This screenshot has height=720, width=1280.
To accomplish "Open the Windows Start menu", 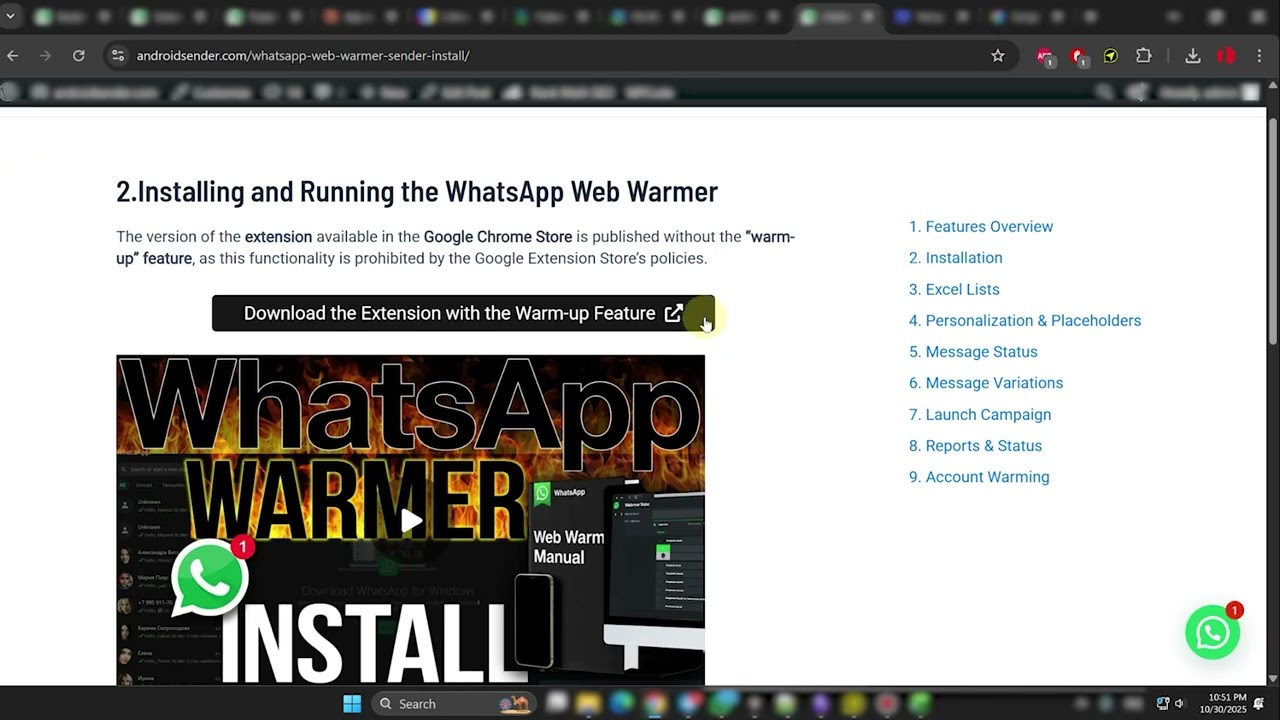I will 352,704.
